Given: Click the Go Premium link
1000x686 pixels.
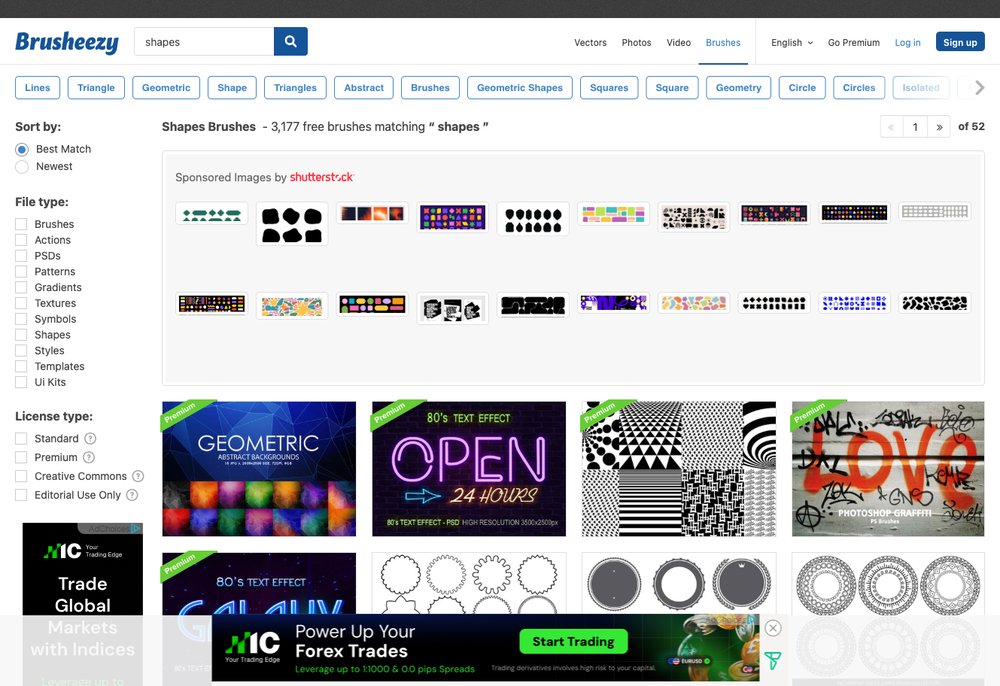Looking at the screenshot, I should coord(853,43).
